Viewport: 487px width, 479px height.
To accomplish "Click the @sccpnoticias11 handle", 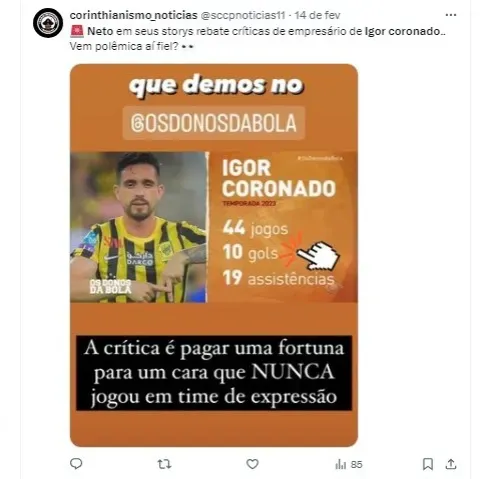I will pos(243,15).
